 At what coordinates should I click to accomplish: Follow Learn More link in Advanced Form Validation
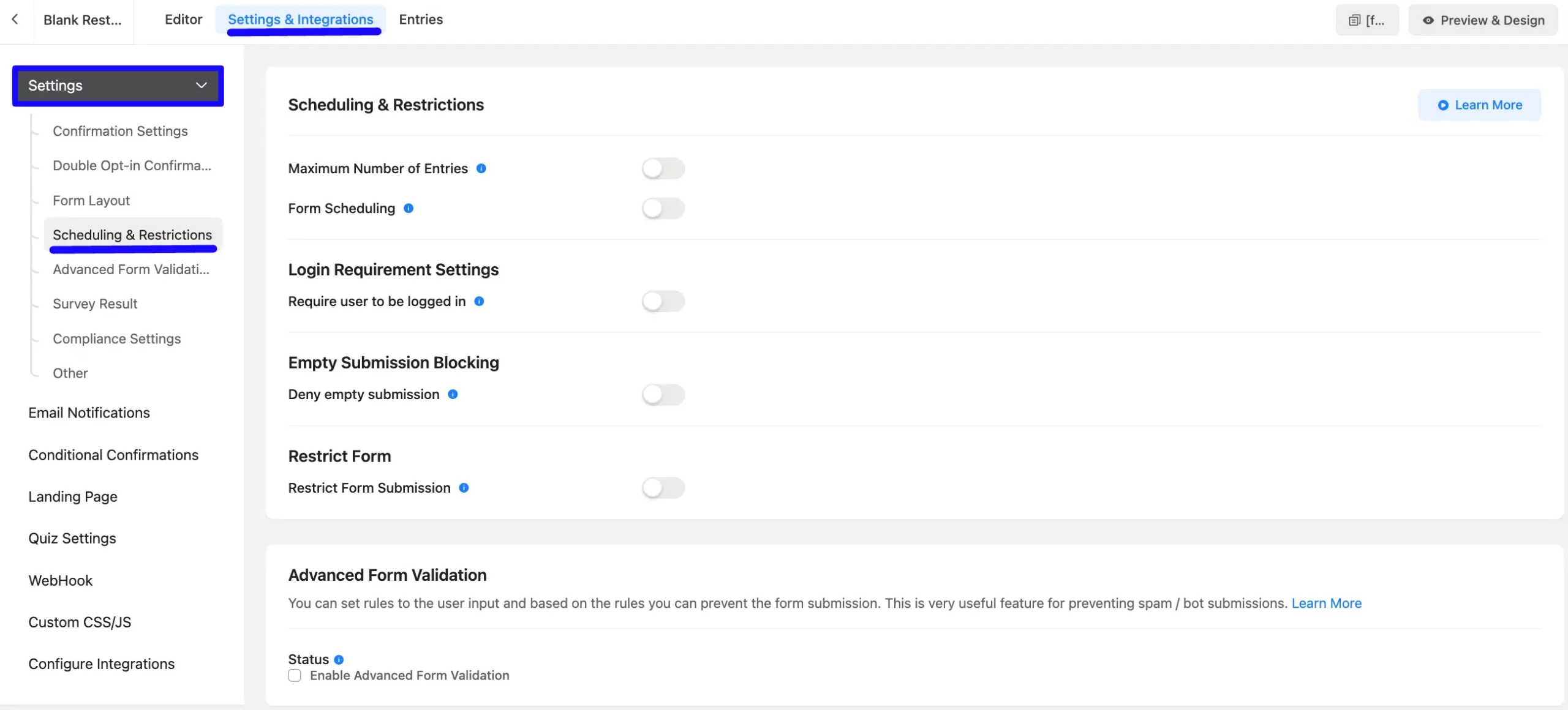(1327, 603)
